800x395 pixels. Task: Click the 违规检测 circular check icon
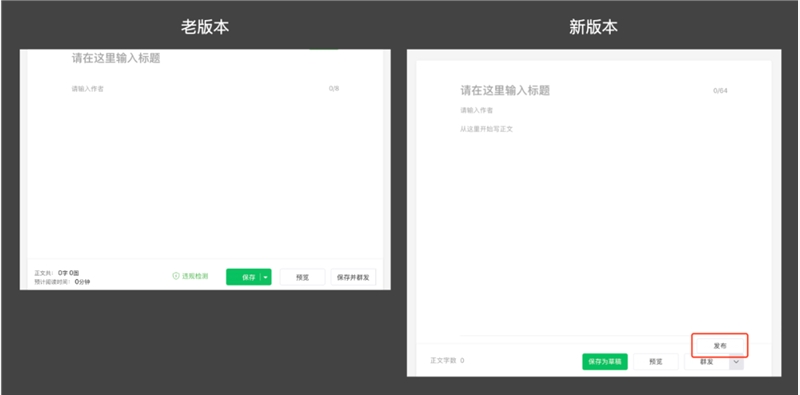176,276
